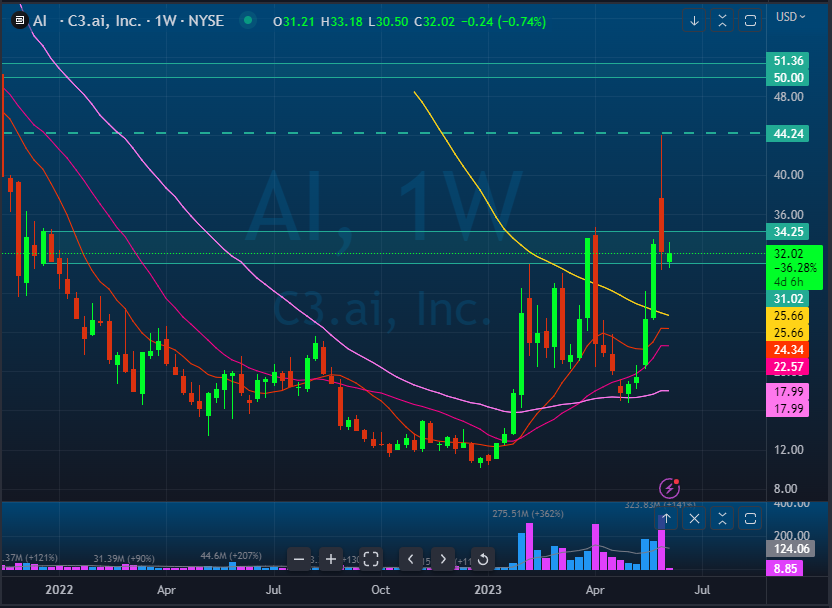Click the low value L30.50 in header

click(x=388, y=22)
